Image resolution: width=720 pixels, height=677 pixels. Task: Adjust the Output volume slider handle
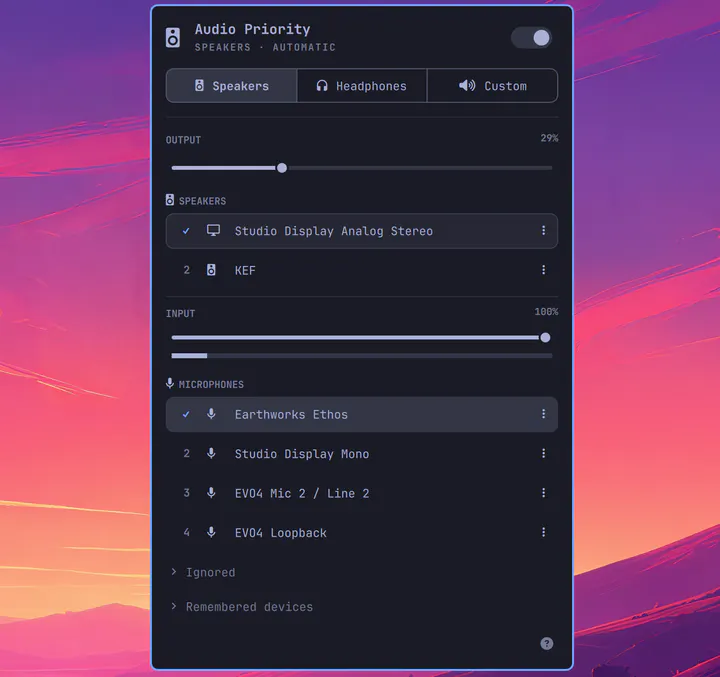click(x=282, y=168)
